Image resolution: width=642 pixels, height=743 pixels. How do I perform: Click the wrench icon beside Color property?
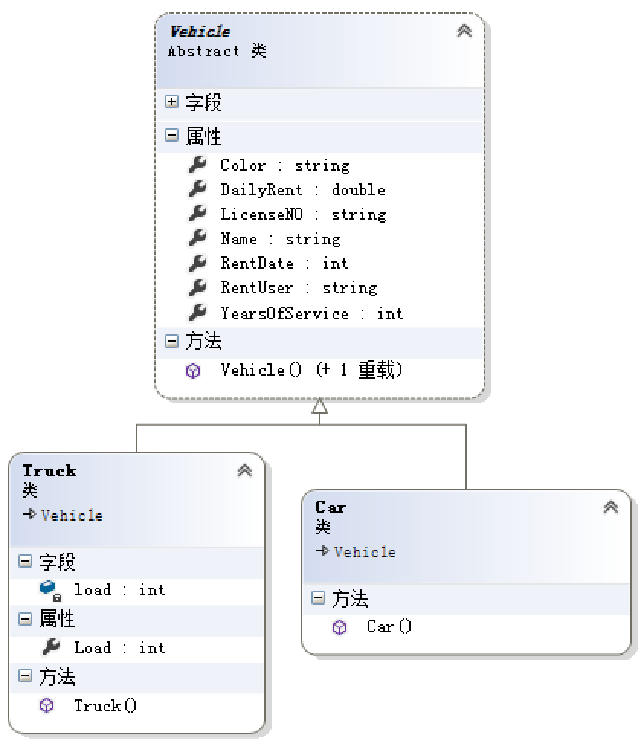(197, 165)
